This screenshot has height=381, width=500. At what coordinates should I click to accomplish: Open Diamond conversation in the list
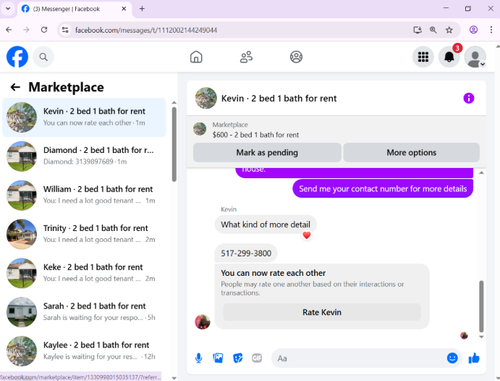pos(84,156)
